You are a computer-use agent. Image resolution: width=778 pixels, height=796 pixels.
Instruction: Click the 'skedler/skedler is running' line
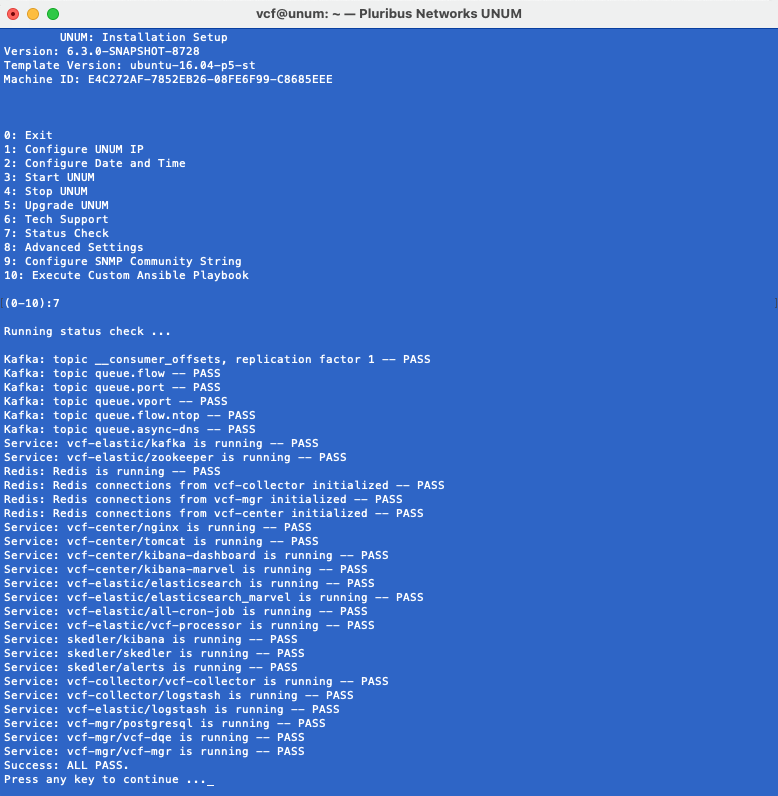pyautogui.click(x=154, y=653)
